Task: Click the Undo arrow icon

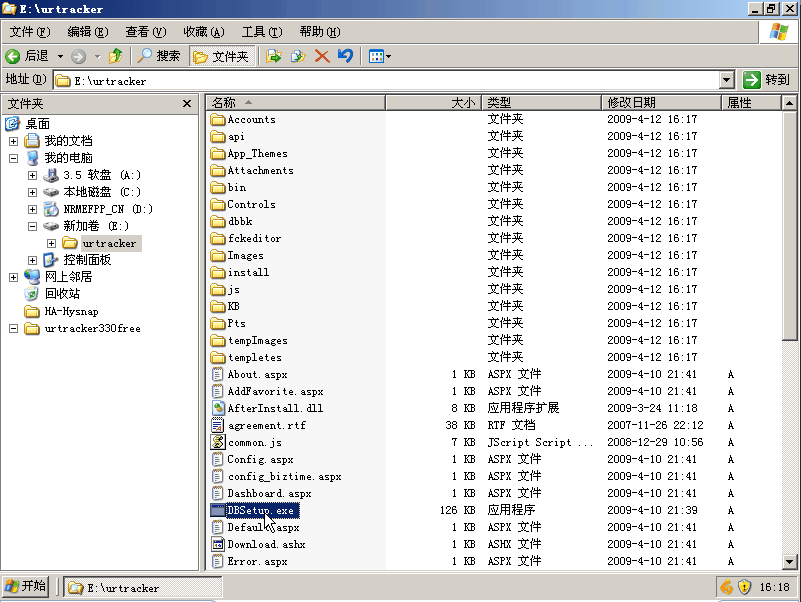Action: pos(345,55)
